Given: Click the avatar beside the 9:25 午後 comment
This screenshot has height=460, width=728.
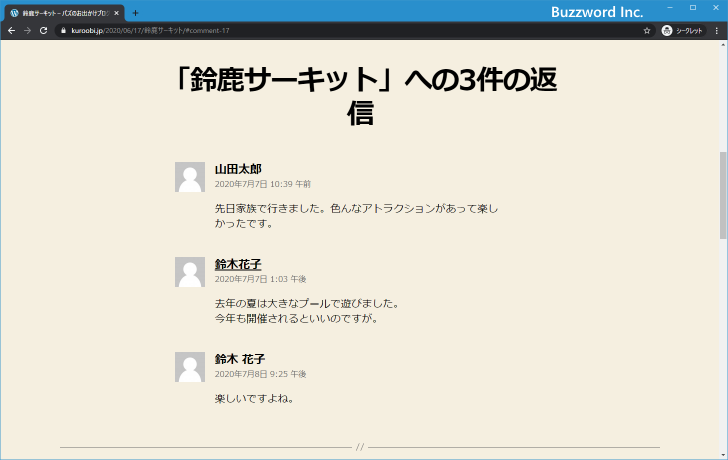Looking at the screenshot, I should 190,367.
